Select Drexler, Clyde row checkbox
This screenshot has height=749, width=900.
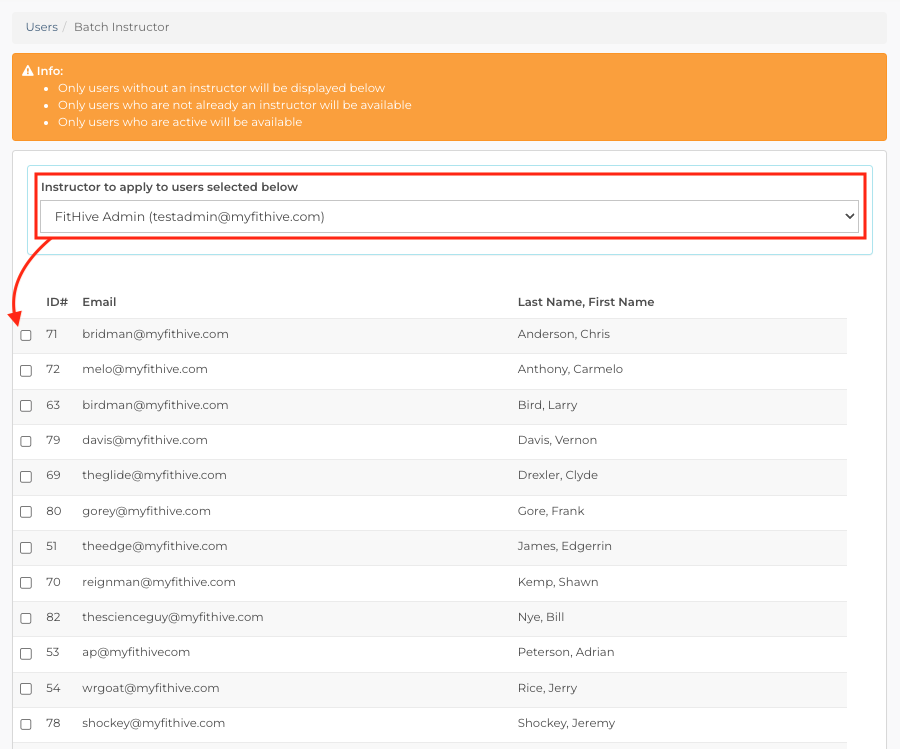coord(26,477)
